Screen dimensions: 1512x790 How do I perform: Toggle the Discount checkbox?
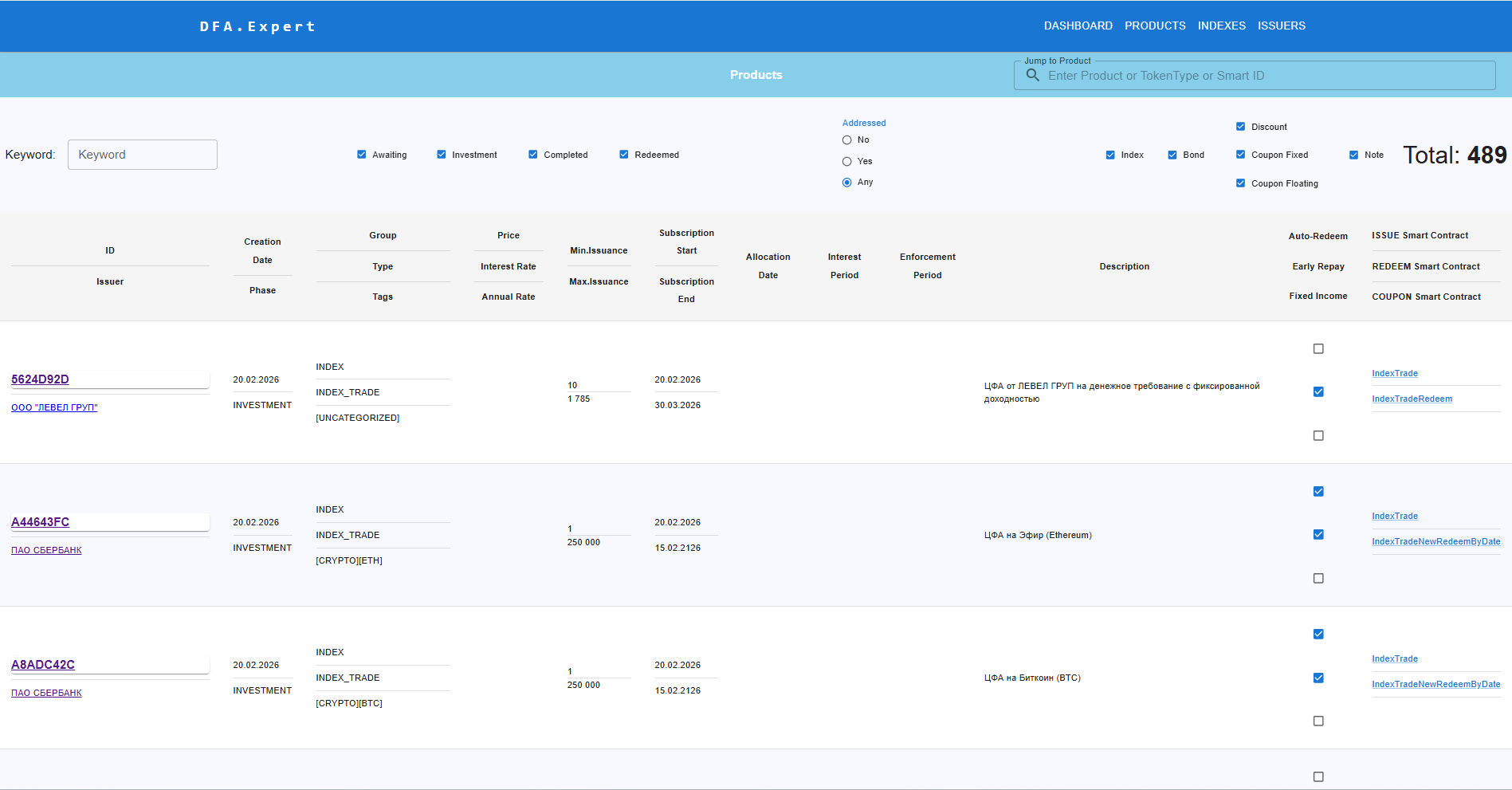tap(1241, 127)
